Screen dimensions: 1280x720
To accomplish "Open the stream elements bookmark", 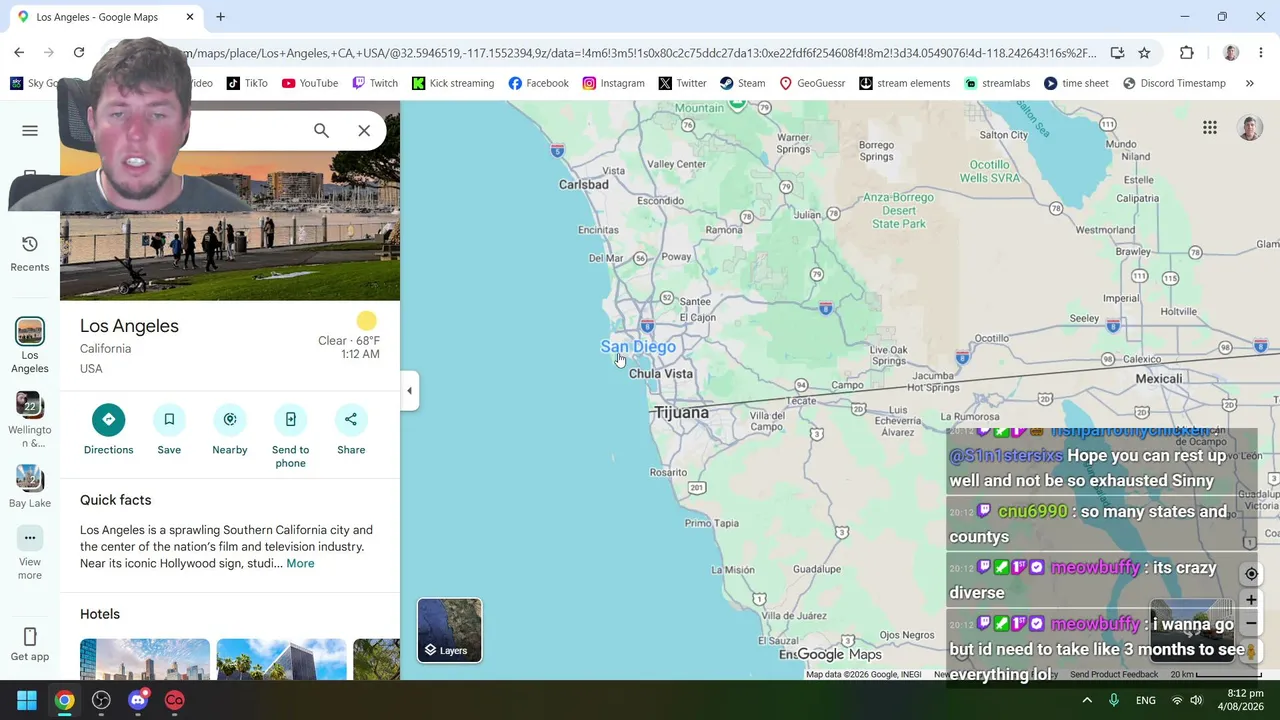I will (904, 83).
